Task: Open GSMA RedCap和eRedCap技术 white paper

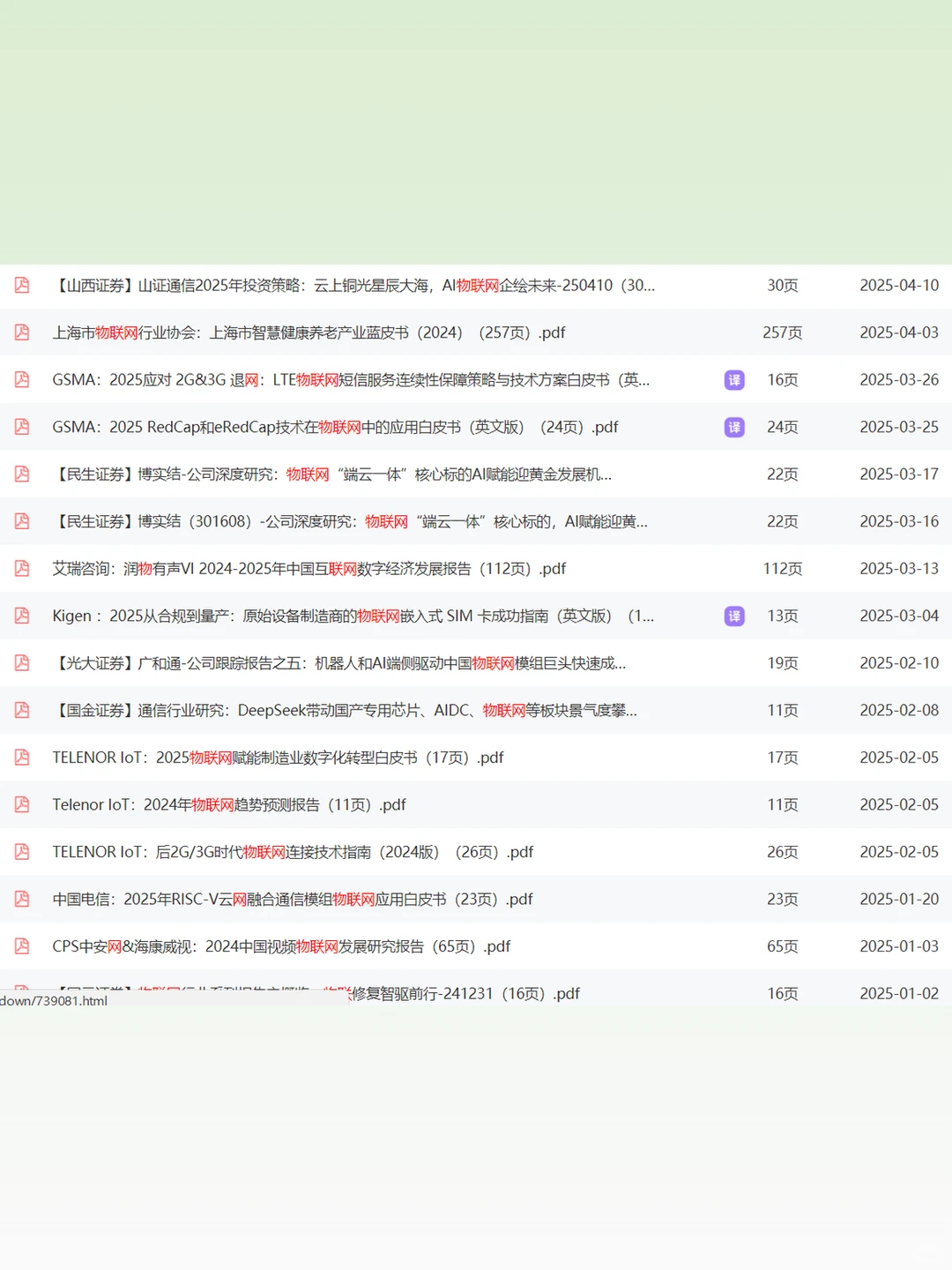Action: tap(335, 427)
